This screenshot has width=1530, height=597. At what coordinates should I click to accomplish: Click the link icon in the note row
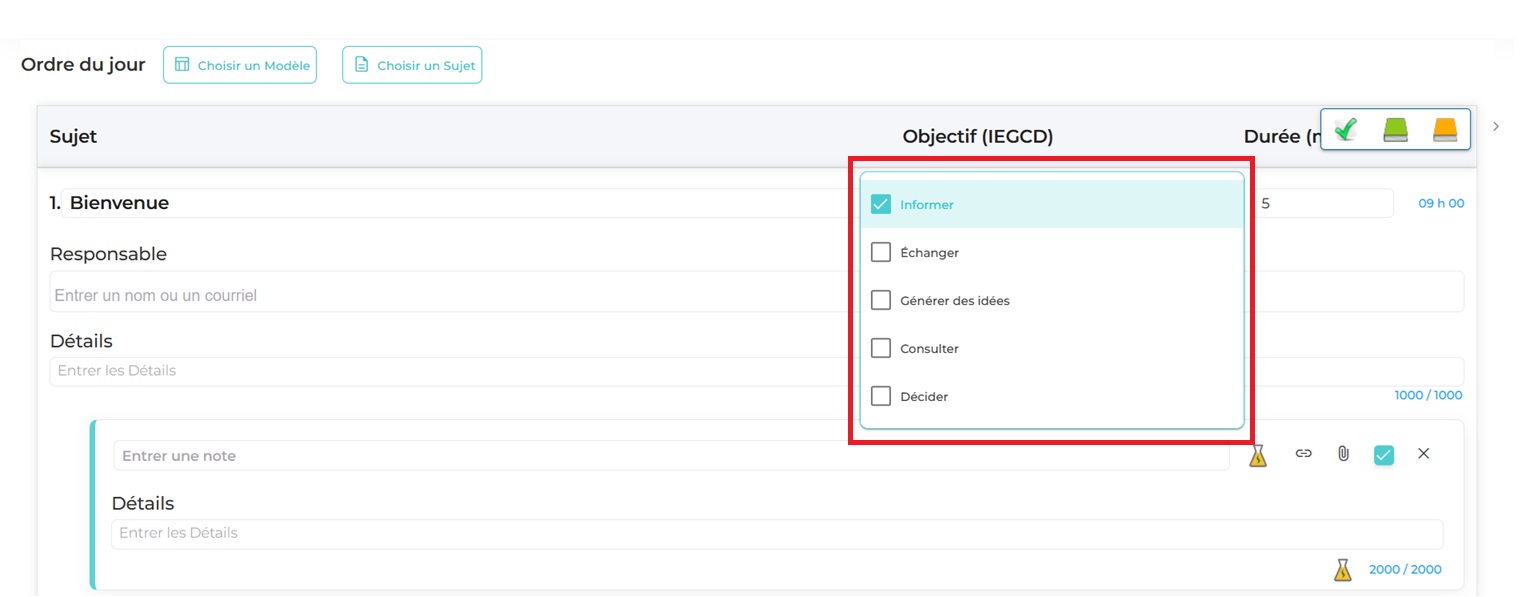click(1303, 454)
